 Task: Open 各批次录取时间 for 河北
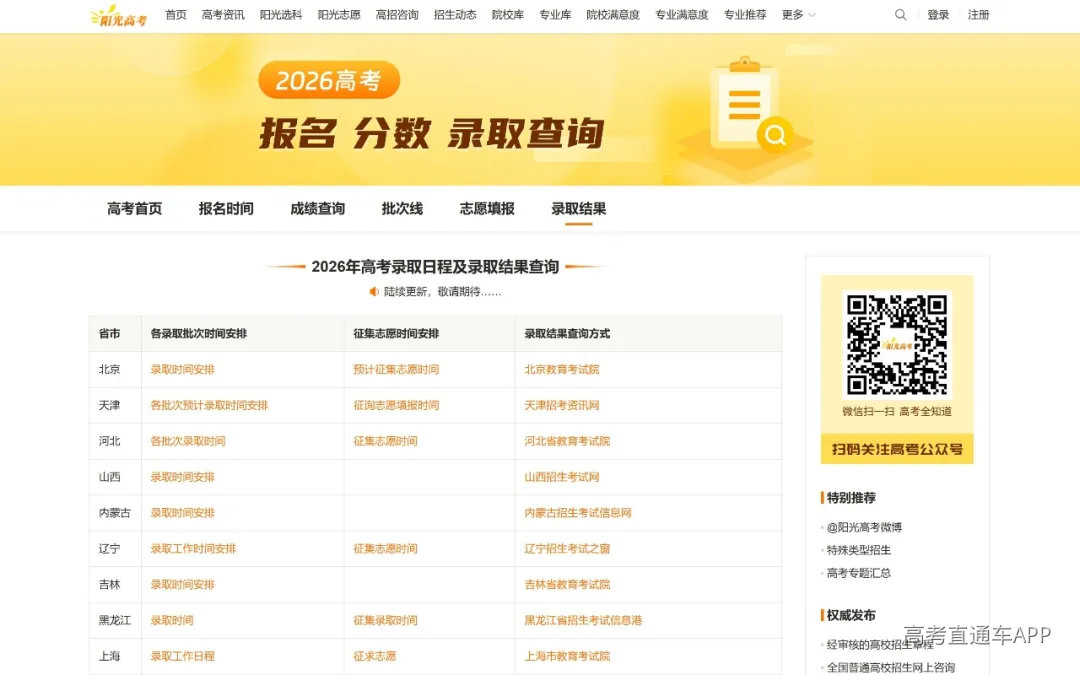188,441
